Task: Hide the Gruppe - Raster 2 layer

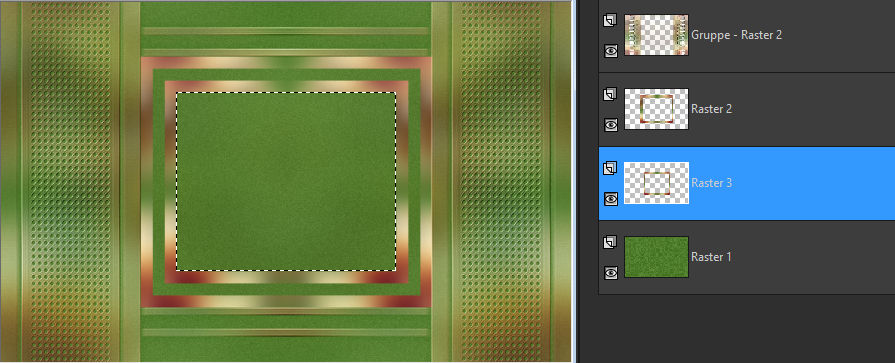Action: tap(611, 51)
